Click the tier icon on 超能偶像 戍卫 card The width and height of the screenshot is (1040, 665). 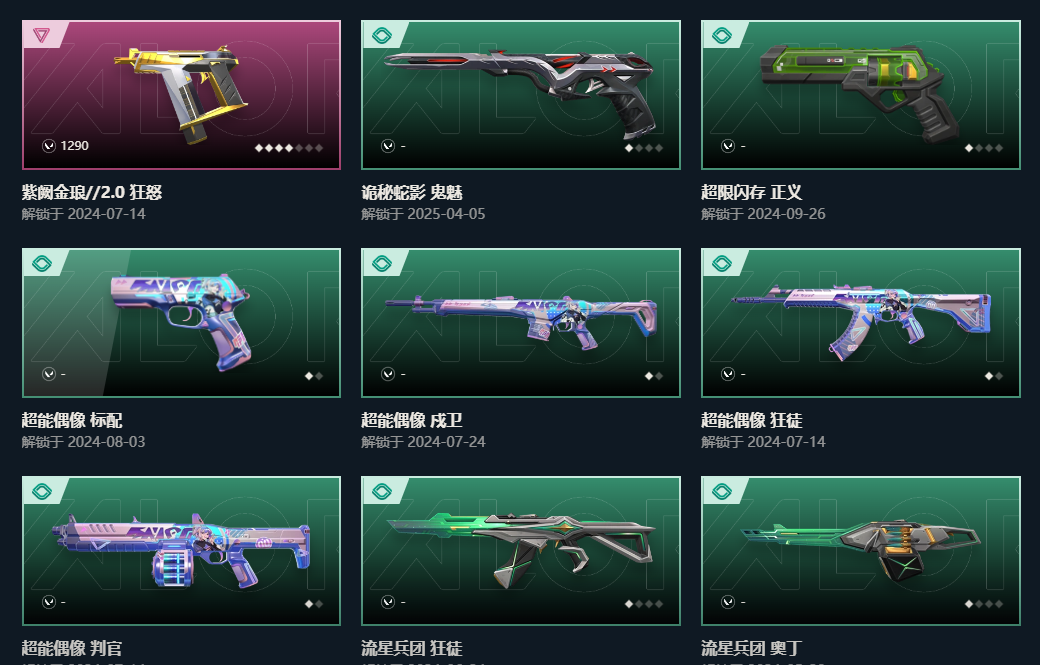pyautogui.click(x=381, y=263)
